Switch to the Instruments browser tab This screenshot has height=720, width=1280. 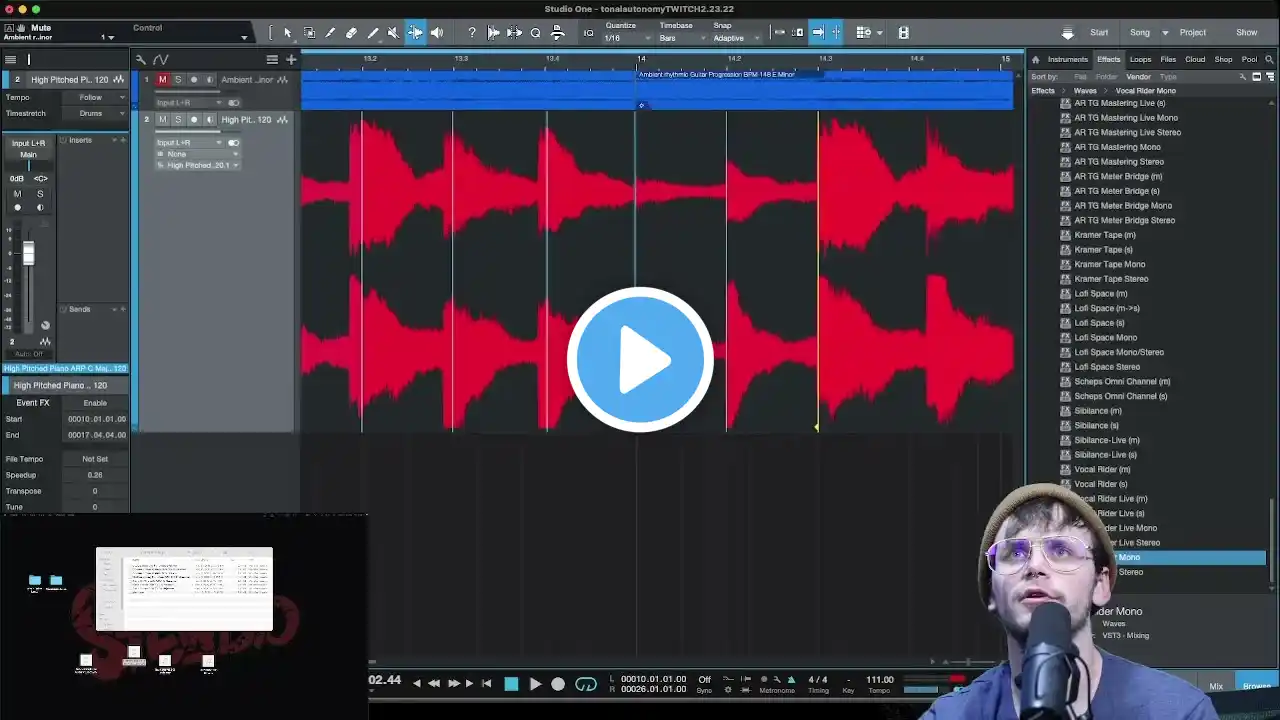click(1068, 60)
